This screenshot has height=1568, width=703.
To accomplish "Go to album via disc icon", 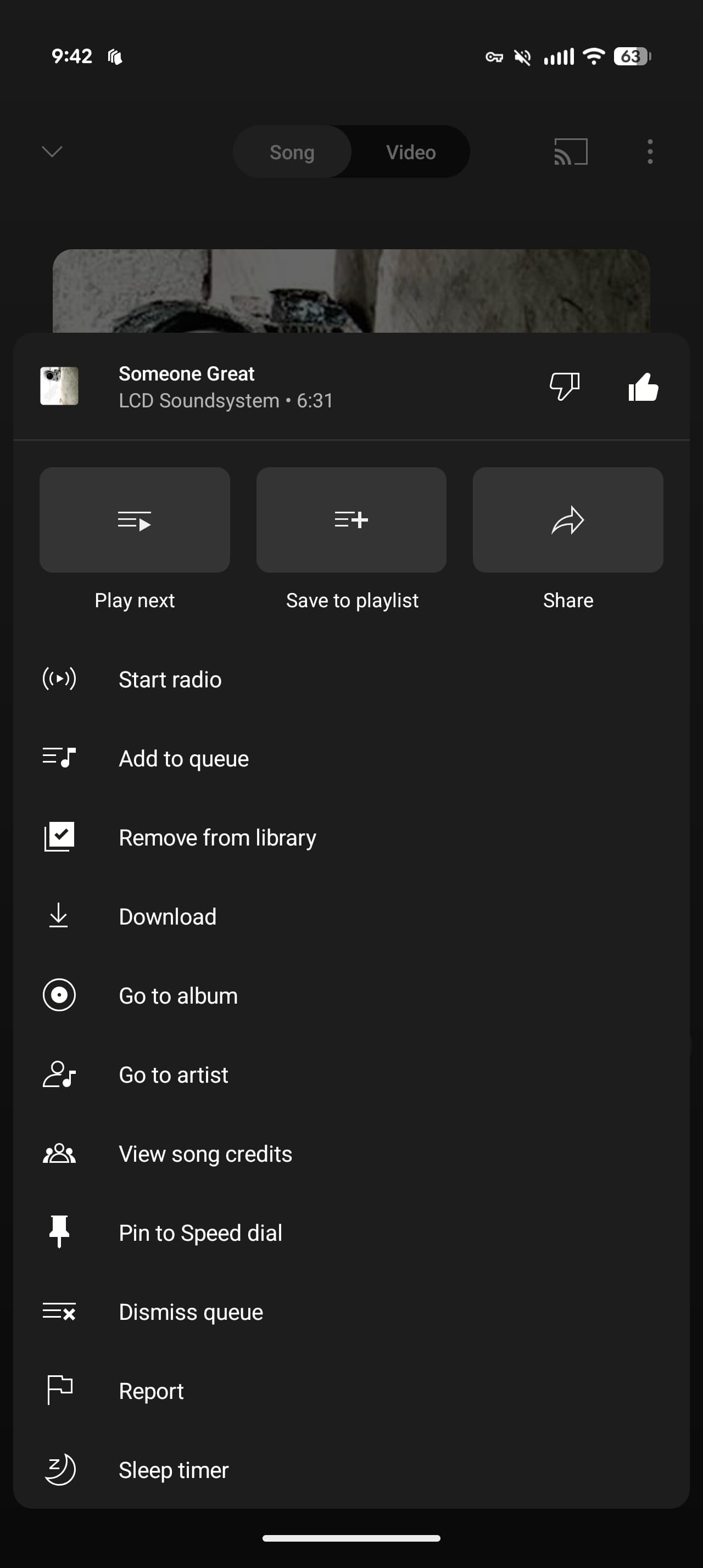I will tap(60, 995).
